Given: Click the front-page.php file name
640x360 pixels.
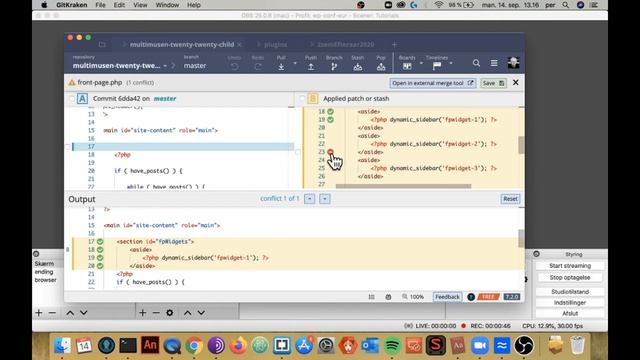Looking at the screenshot, I should pyautogui.click(x=100, y=82).
